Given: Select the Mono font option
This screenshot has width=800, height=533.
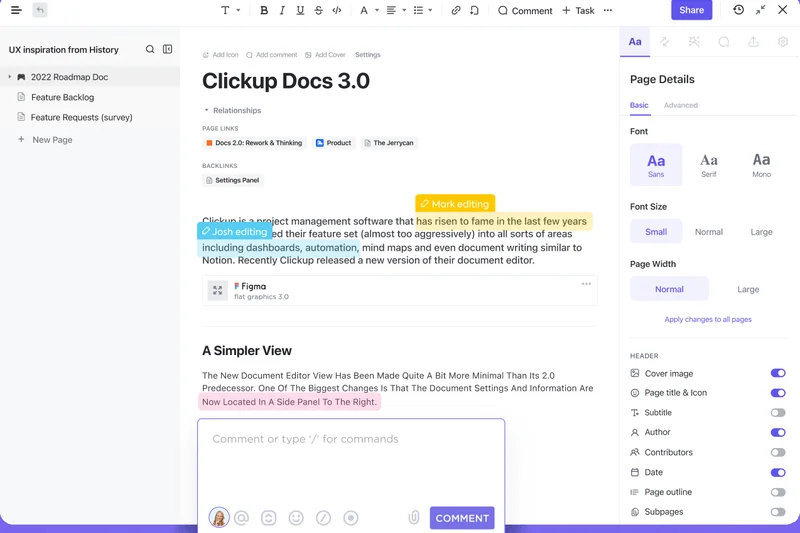Looking at the screenshot, I should click(x=761, y=165).
